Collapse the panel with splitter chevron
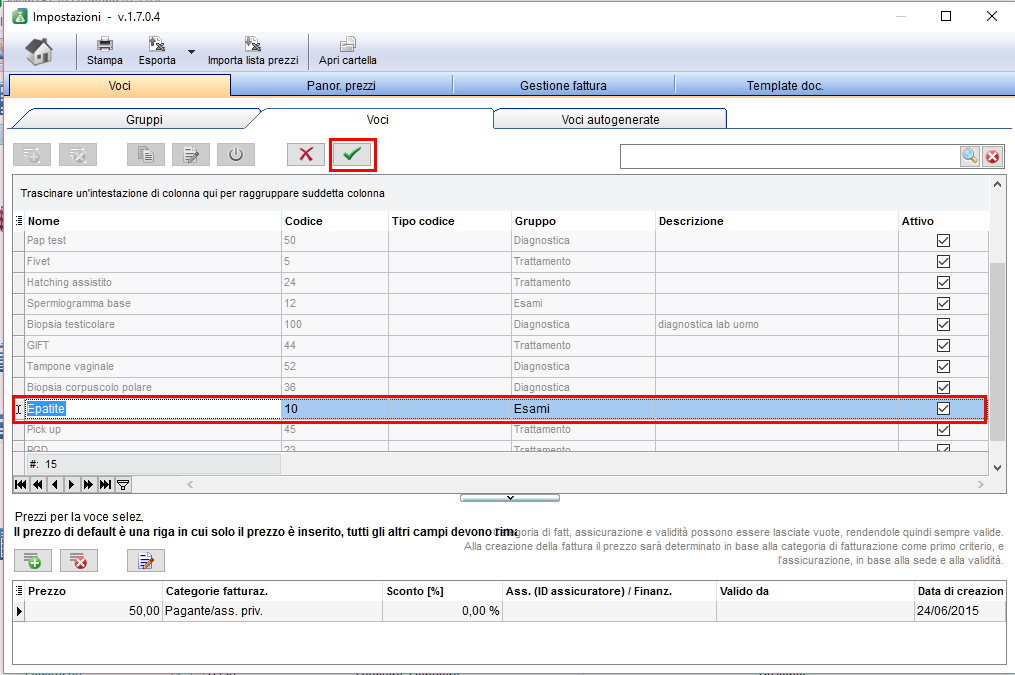The image size is (1015, 675). pyautogui.click(x=510, y=498)
